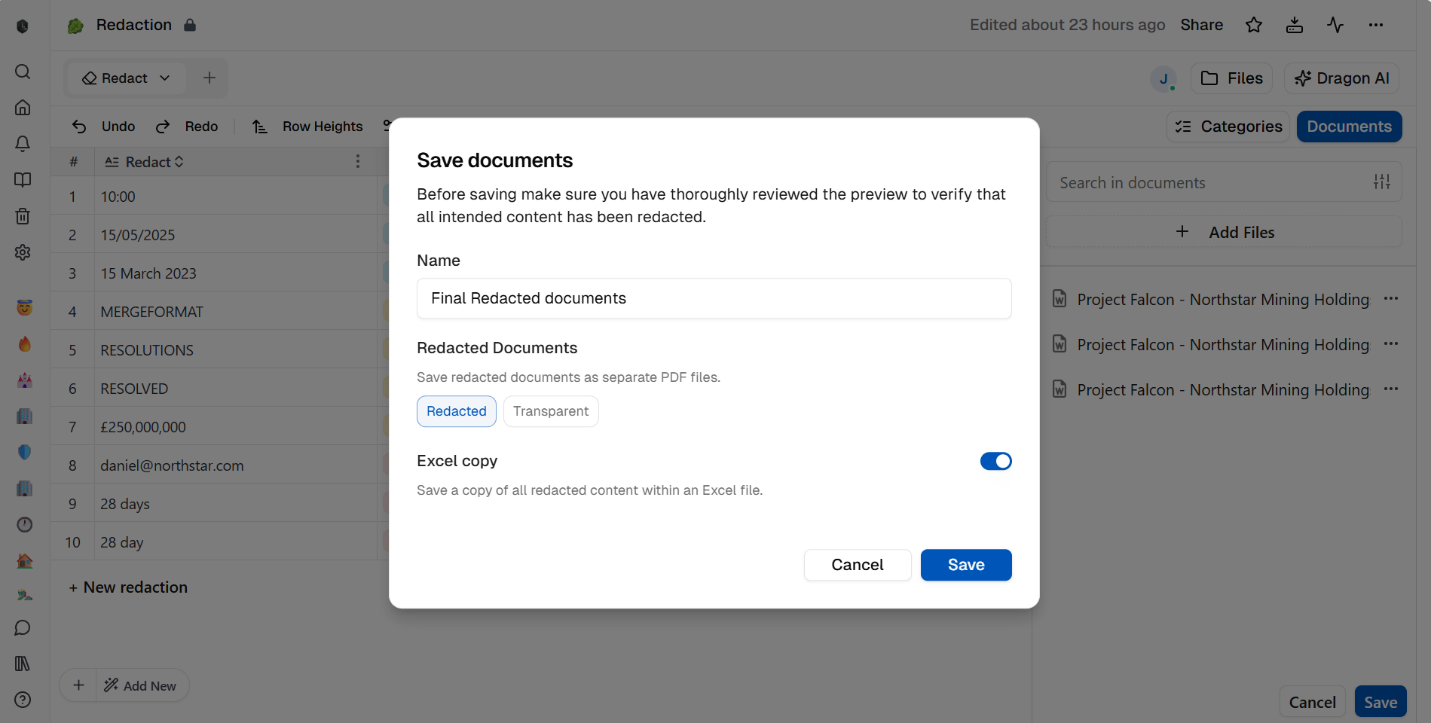
Task: Star this page as favorite
Action: (1253, 25)
